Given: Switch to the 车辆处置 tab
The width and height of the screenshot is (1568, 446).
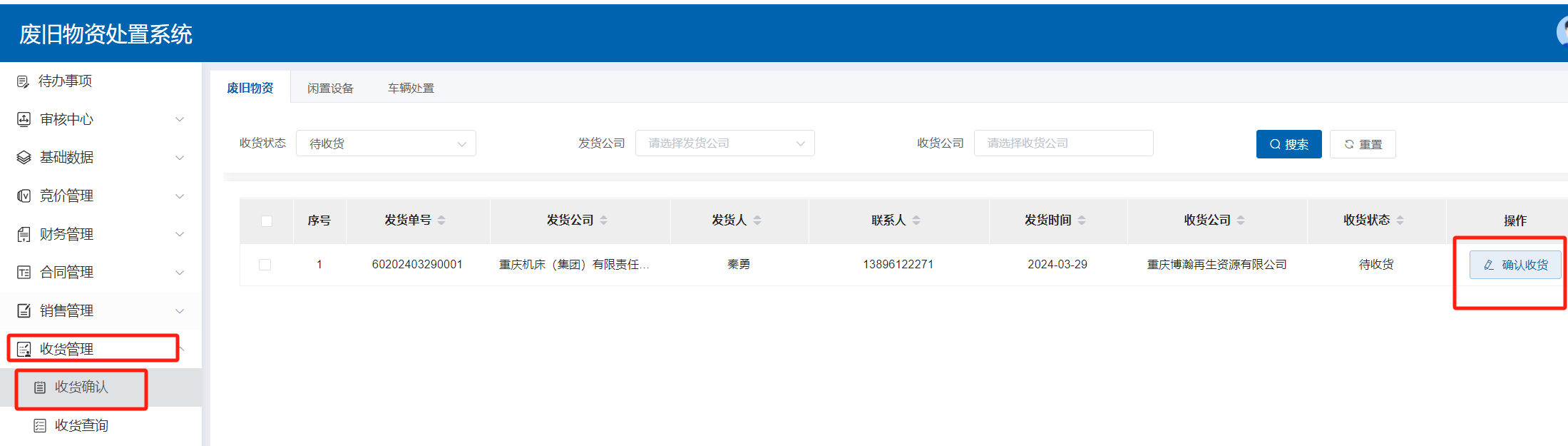Looking at the screenshot, I should [x=411, y=88].
